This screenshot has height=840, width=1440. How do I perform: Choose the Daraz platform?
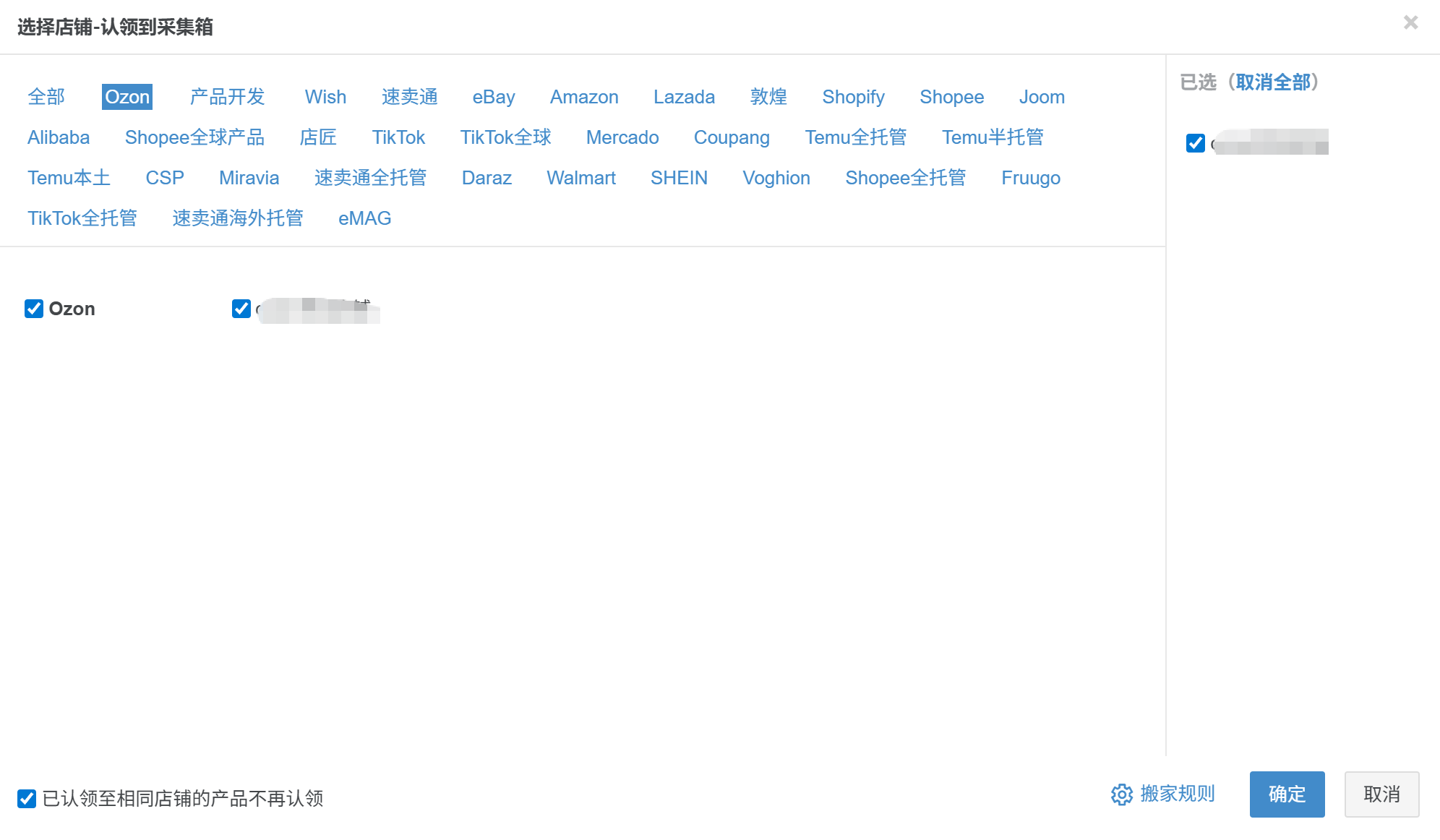coord(487,178)
